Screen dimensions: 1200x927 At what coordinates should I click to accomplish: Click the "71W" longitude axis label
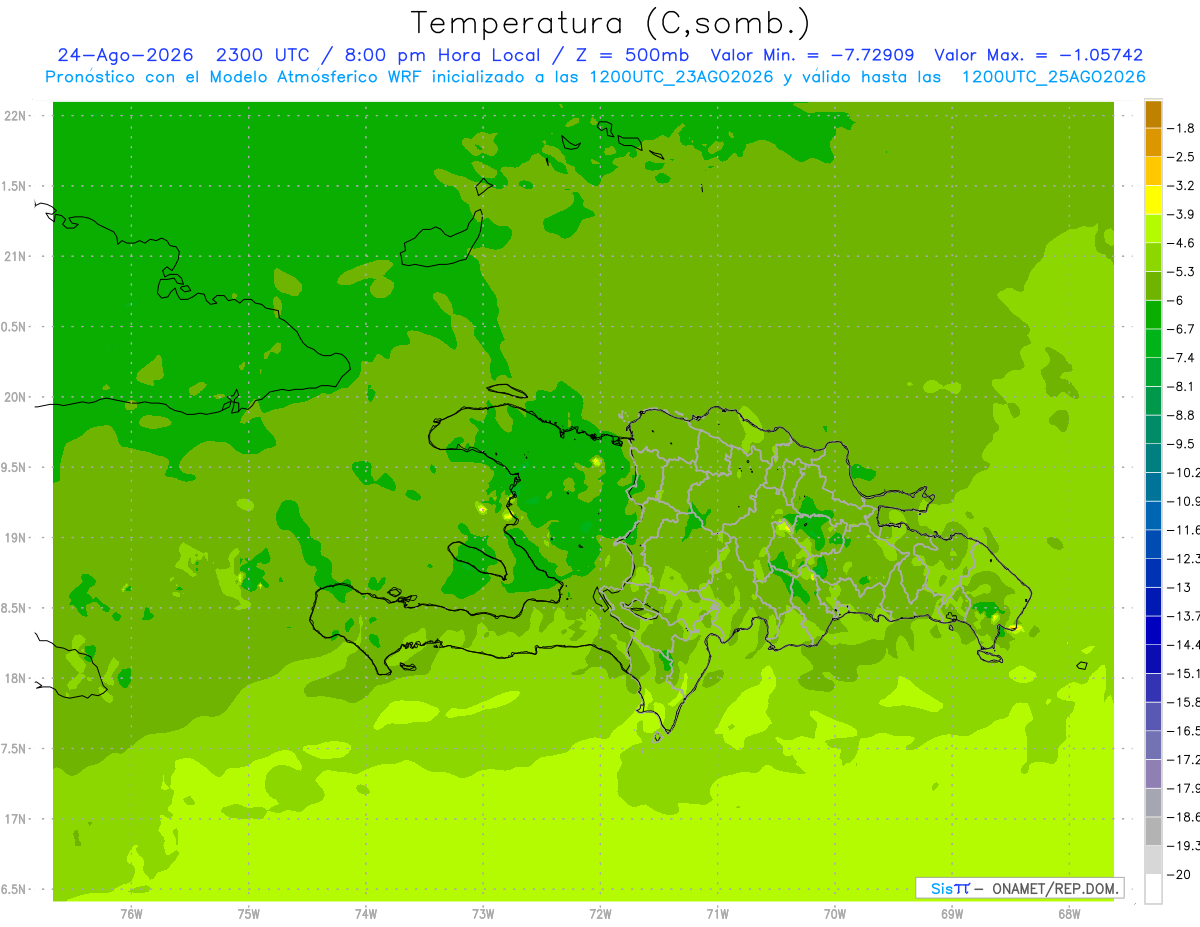pyautogui.click(x=717, y=913)
